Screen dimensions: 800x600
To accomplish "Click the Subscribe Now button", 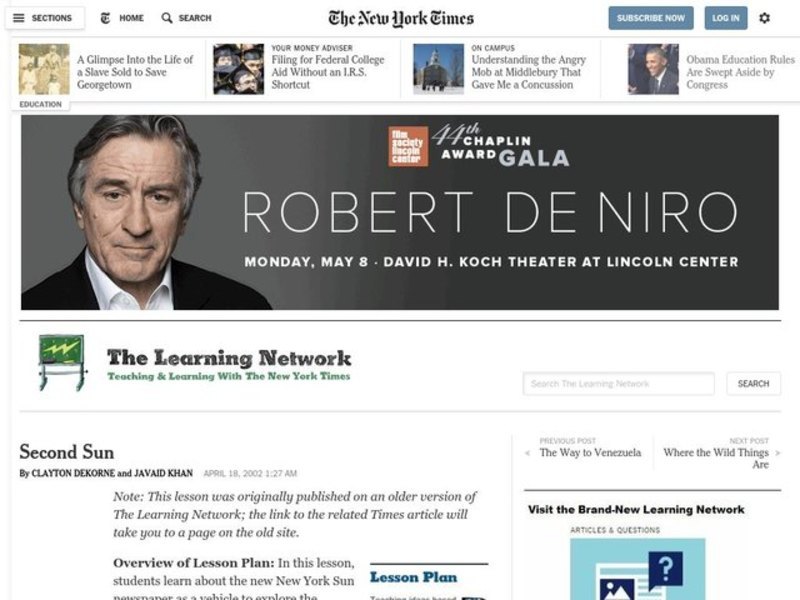I will click(x=651, y=18).
